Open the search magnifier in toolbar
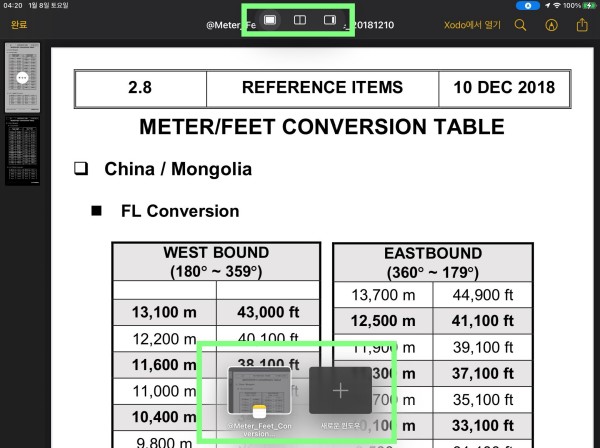 pyautogui.click(x=520, y=25)
